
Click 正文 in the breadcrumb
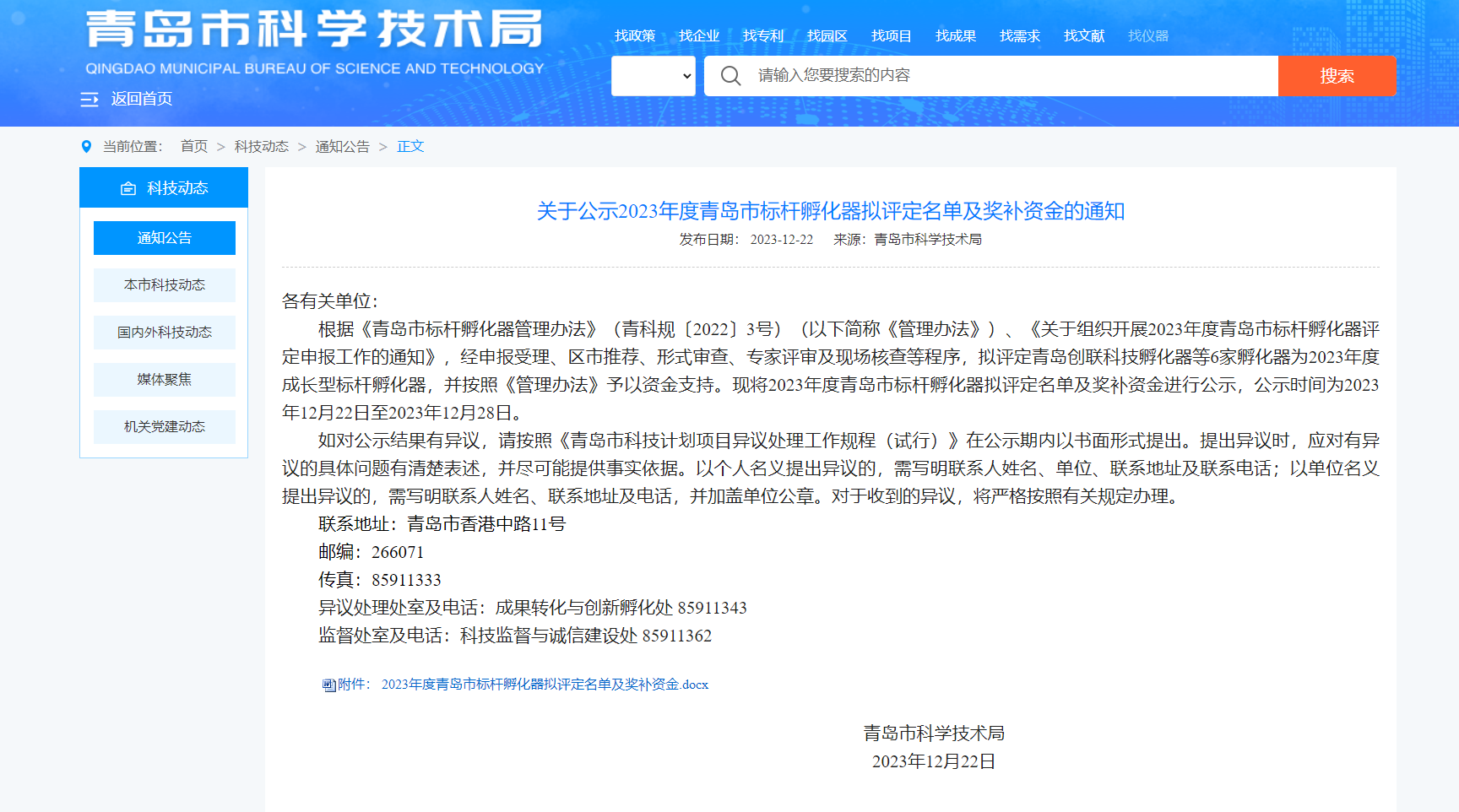[x=410, y=147]
